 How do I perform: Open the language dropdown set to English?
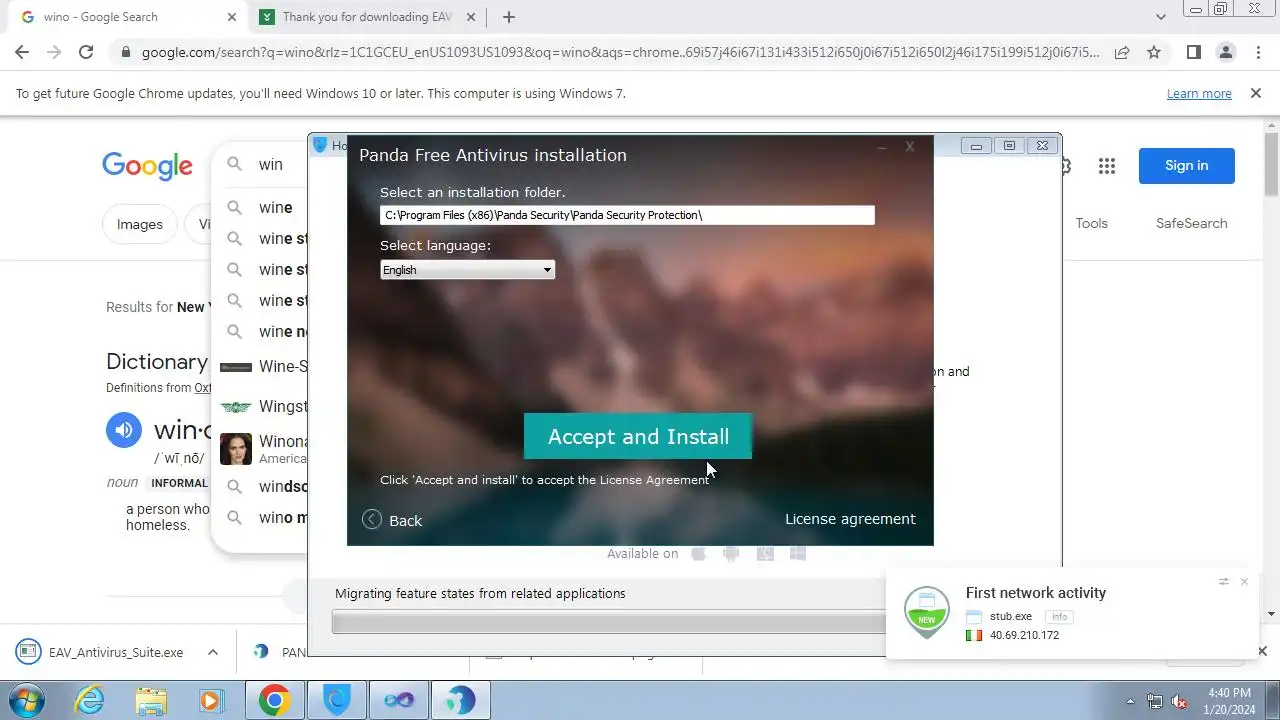point(467,270)
